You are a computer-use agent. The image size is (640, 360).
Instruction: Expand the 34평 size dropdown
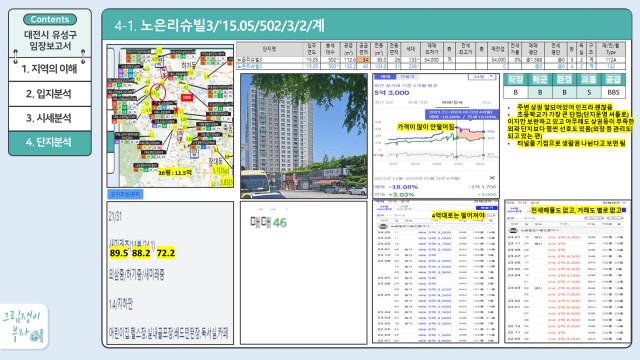pos(483,77)
